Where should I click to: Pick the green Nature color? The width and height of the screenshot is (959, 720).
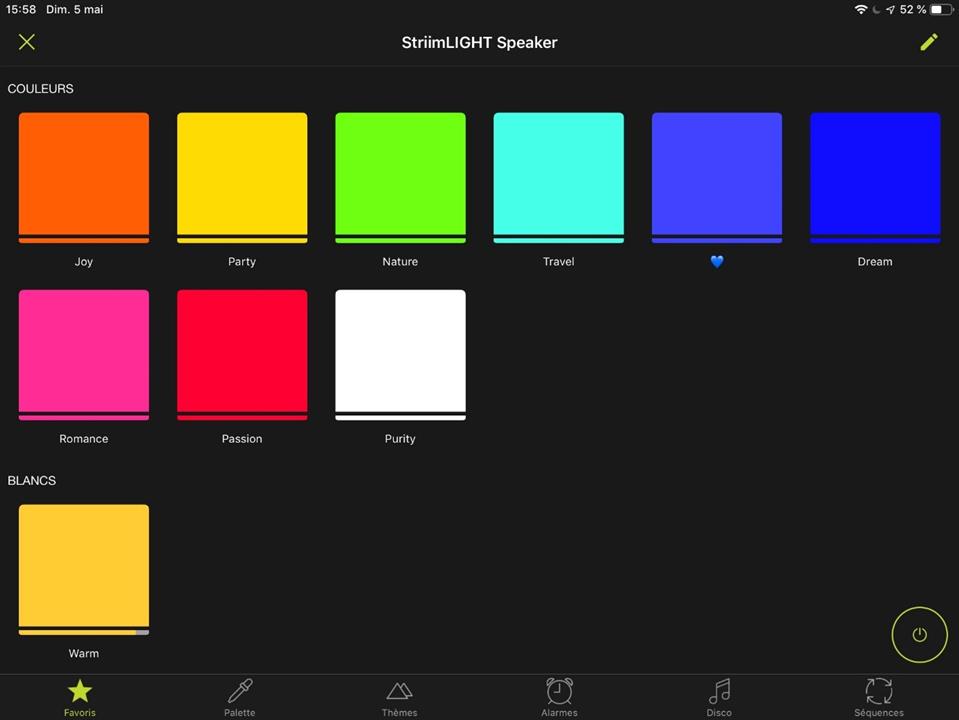(400, 177)
